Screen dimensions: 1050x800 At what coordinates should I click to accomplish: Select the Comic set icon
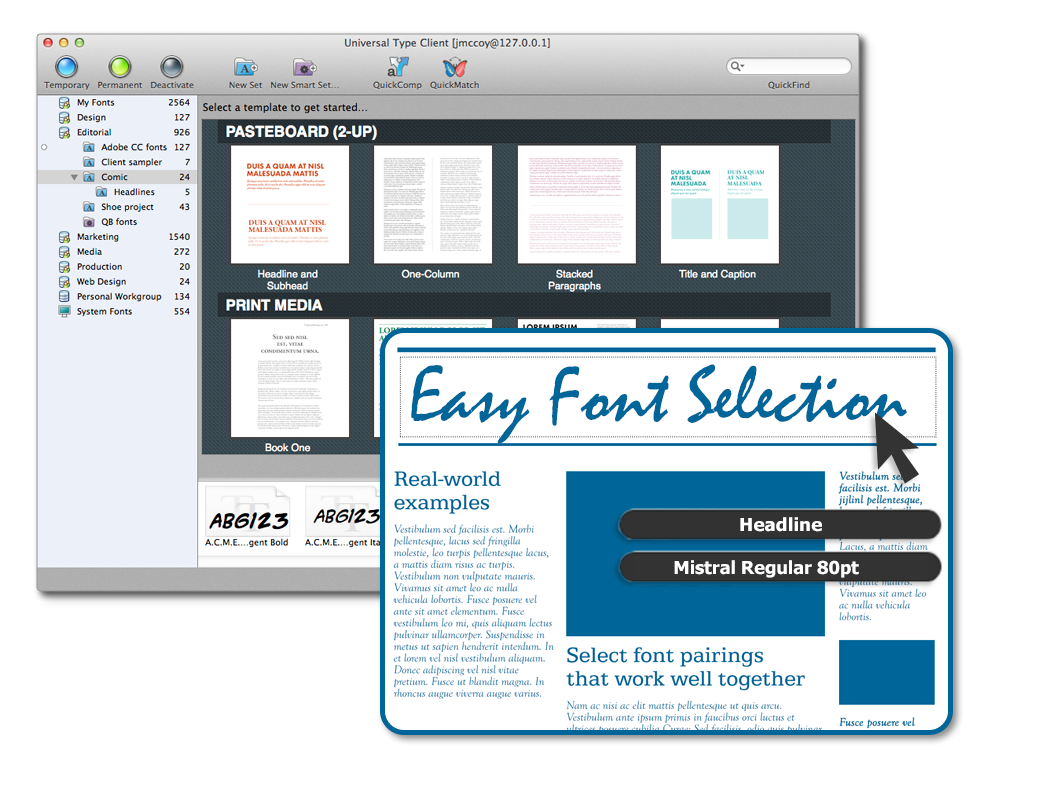pyautogui.click(x=89, y=177)
